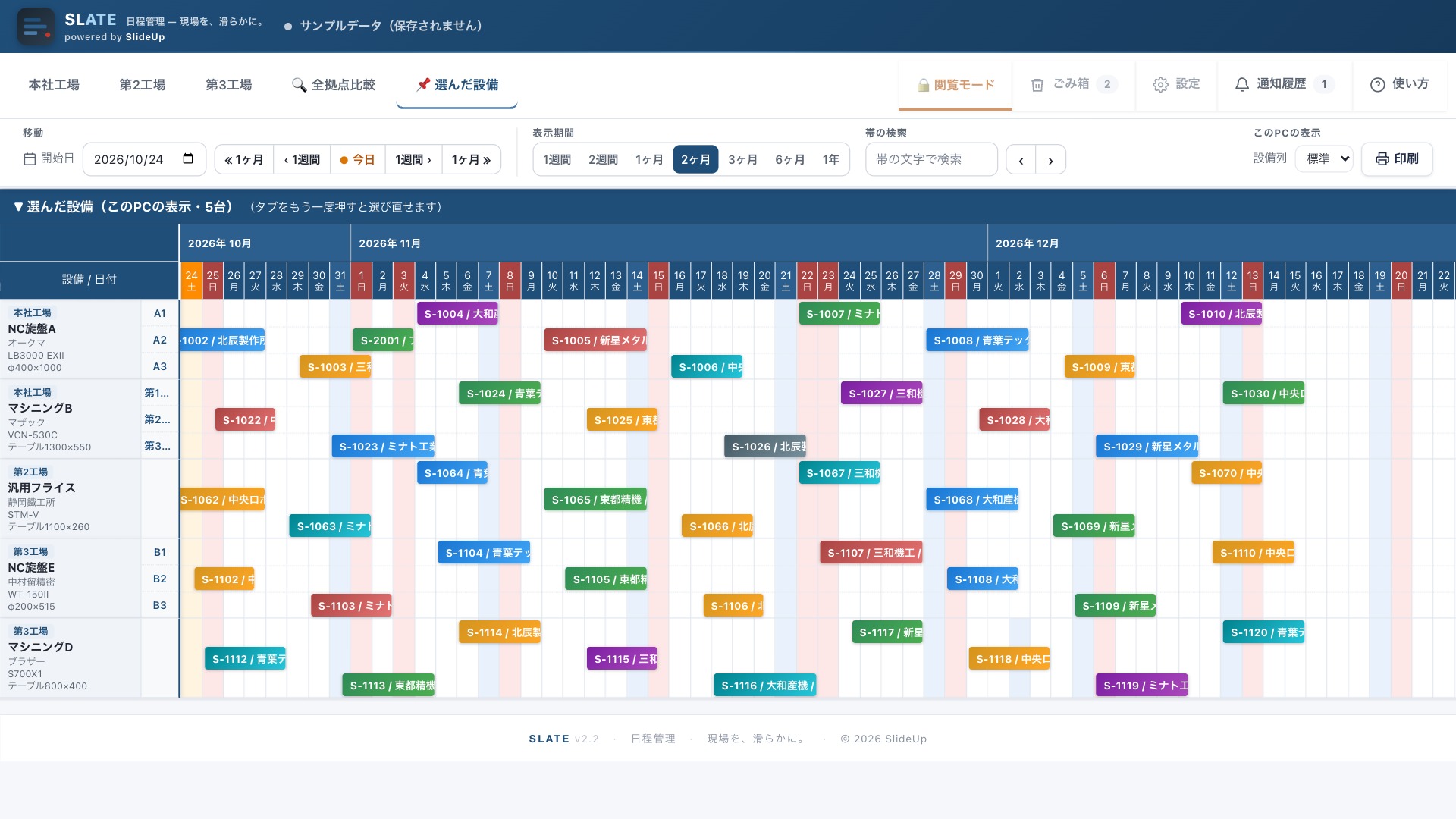Click the October 24 date header
Viewport: 1456px width, 819px height.
click(191, 281)
